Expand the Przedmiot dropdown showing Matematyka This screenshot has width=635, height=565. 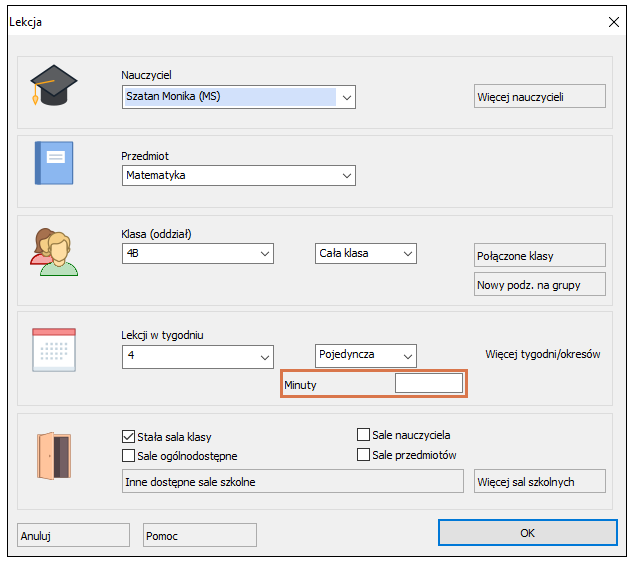[x=346, y=176]
